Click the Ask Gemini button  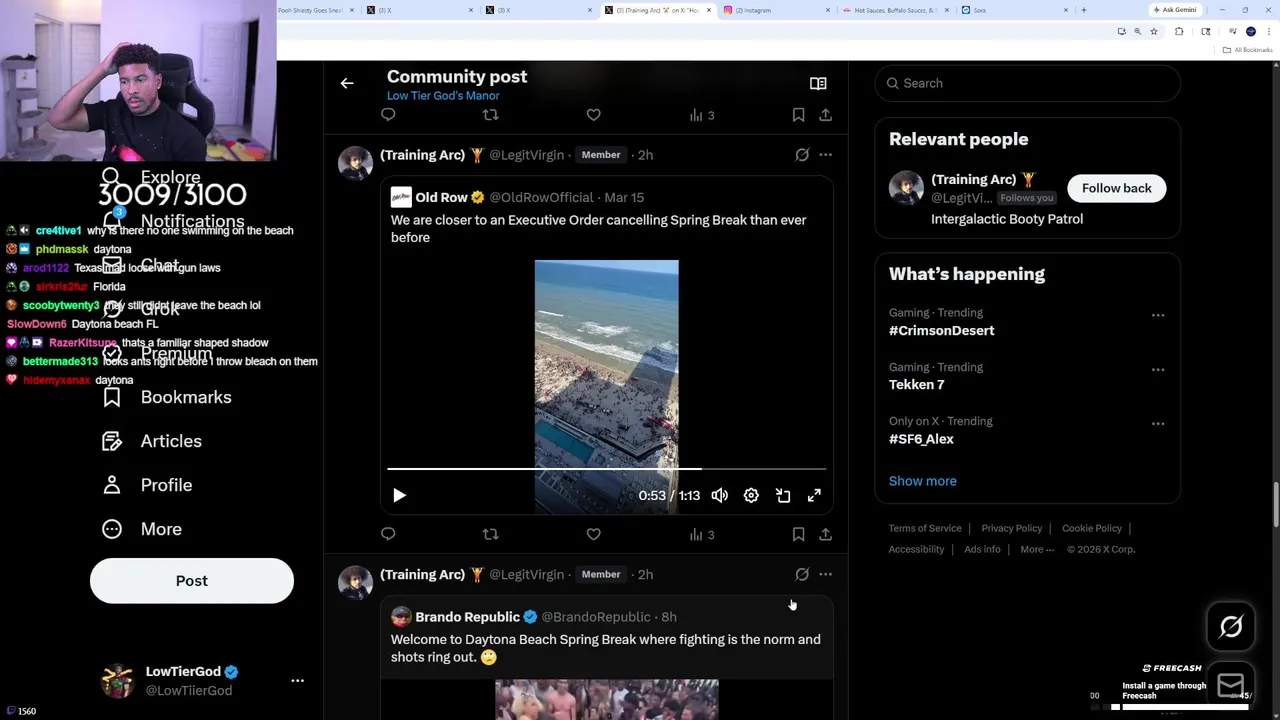click(1174, 10)
